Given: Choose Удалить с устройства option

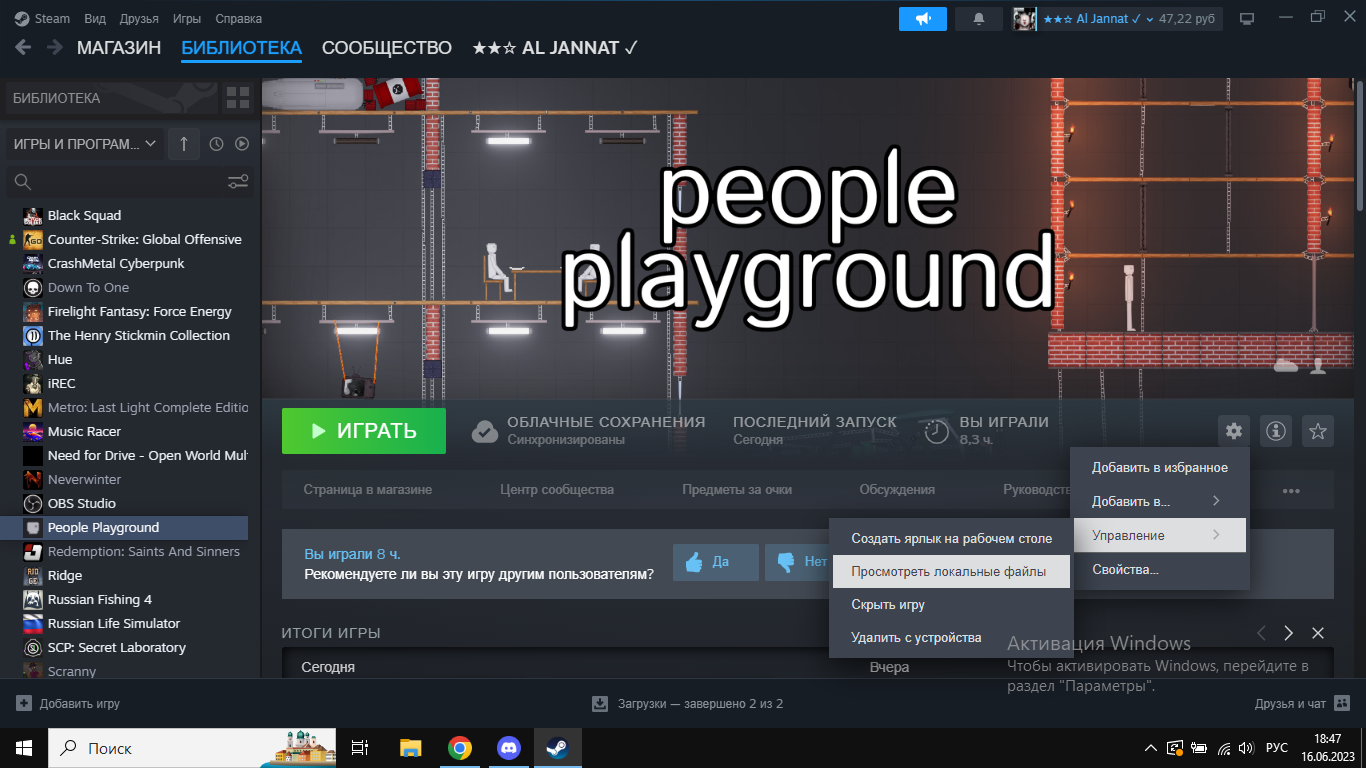Looking at the screenshot, I should (x=951, y=638).
